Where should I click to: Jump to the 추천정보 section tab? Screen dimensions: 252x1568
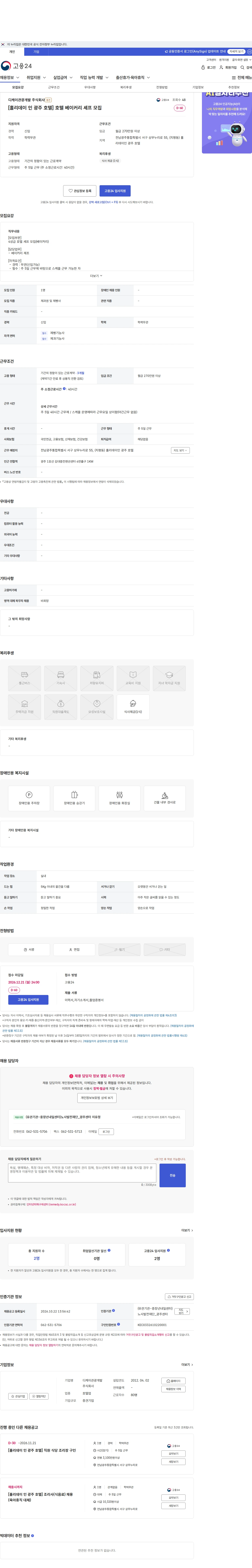[x=234, y=87]
